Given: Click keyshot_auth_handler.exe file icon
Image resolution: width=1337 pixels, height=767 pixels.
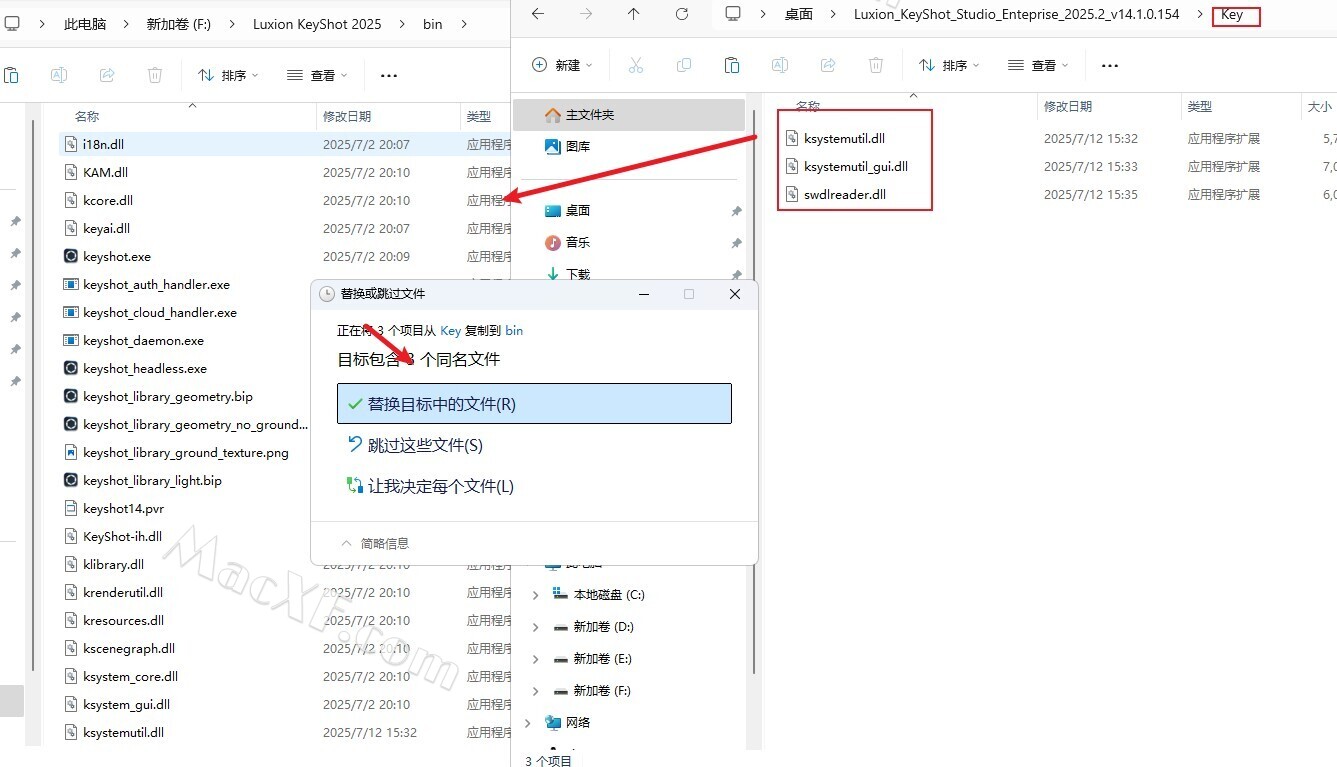Looking at the screenshot, I should tap(71, 284).
